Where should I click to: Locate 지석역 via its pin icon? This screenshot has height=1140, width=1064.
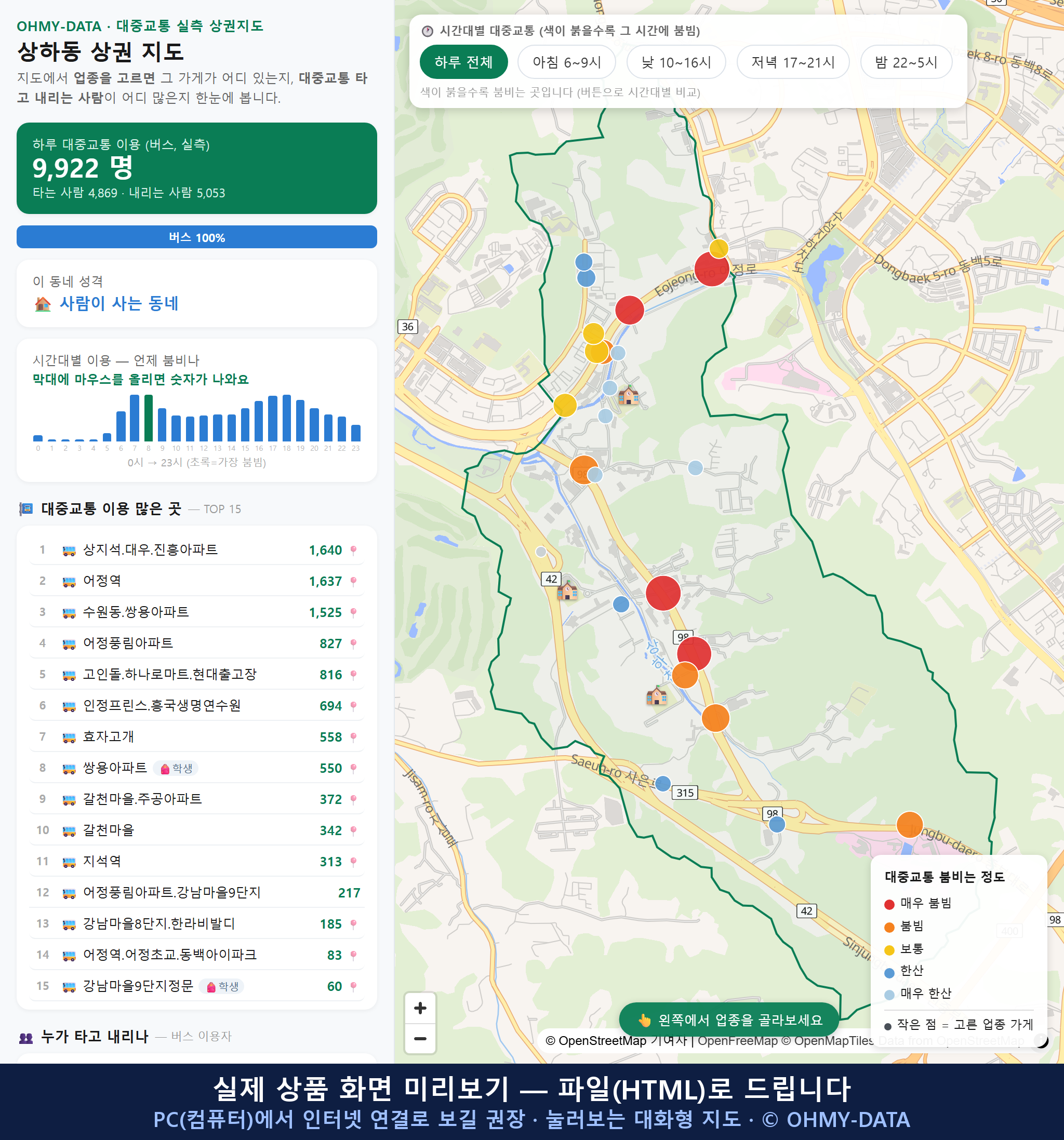pos(353,862)
